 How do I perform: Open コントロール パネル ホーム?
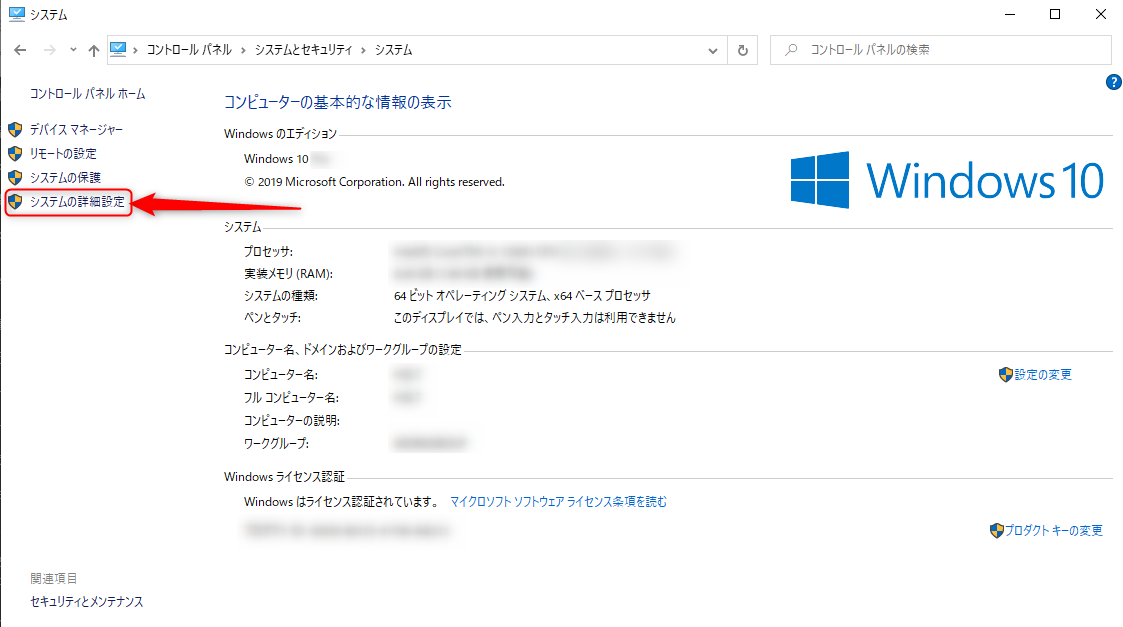(87, 94)
